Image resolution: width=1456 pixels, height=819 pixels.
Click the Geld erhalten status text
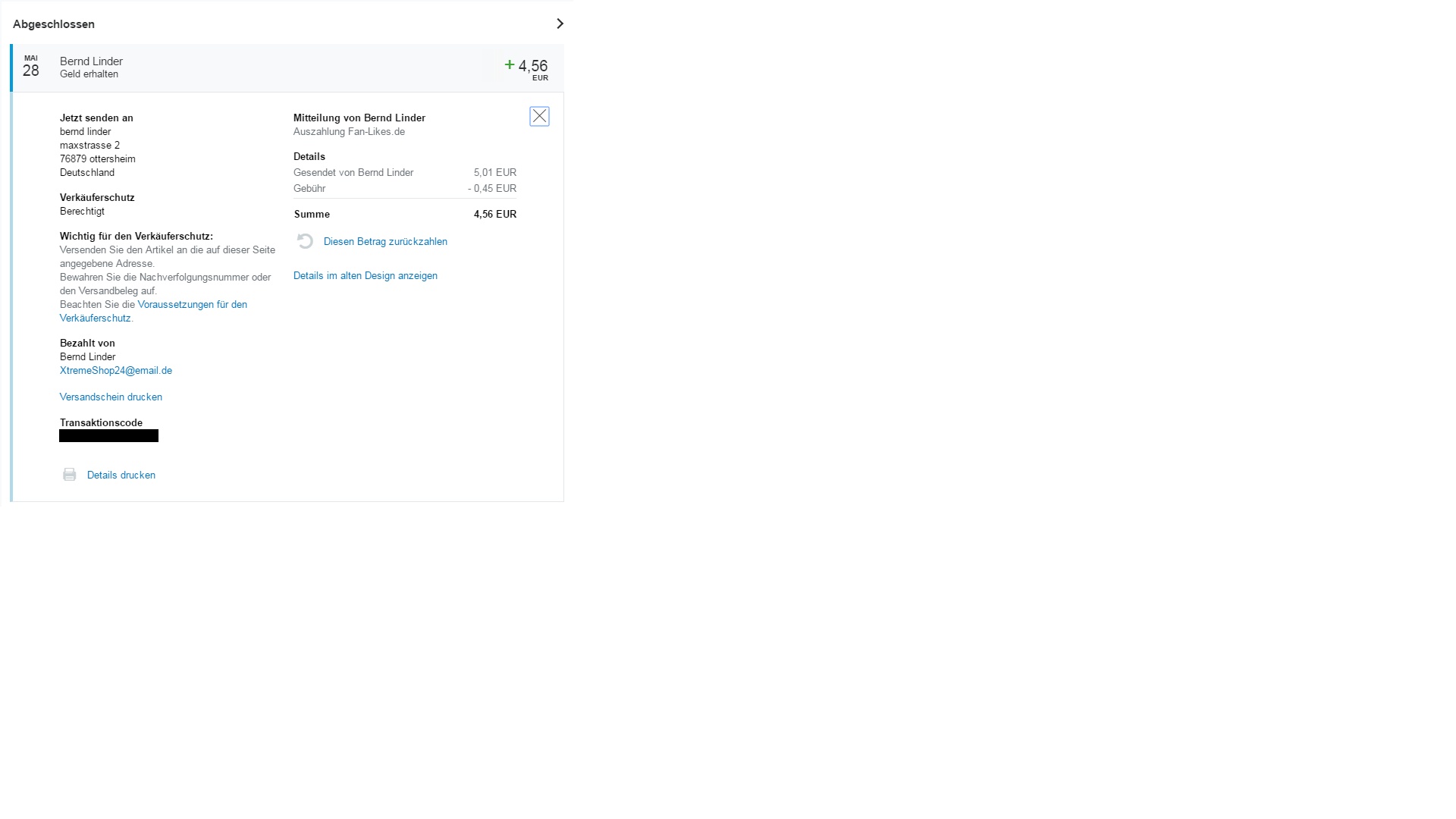point(89,74)
